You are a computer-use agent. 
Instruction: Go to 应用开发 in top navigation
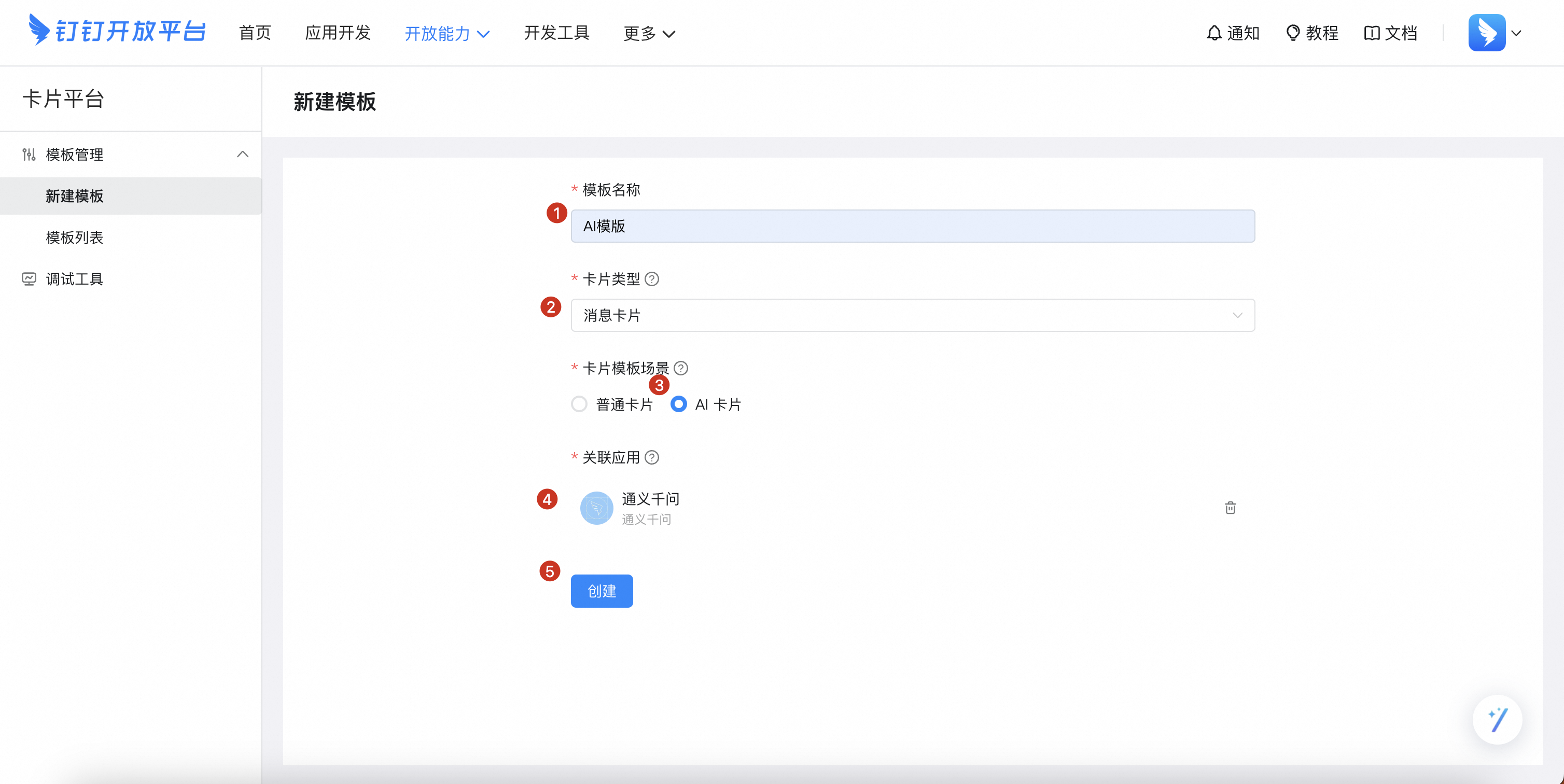[x=338, y=33]
